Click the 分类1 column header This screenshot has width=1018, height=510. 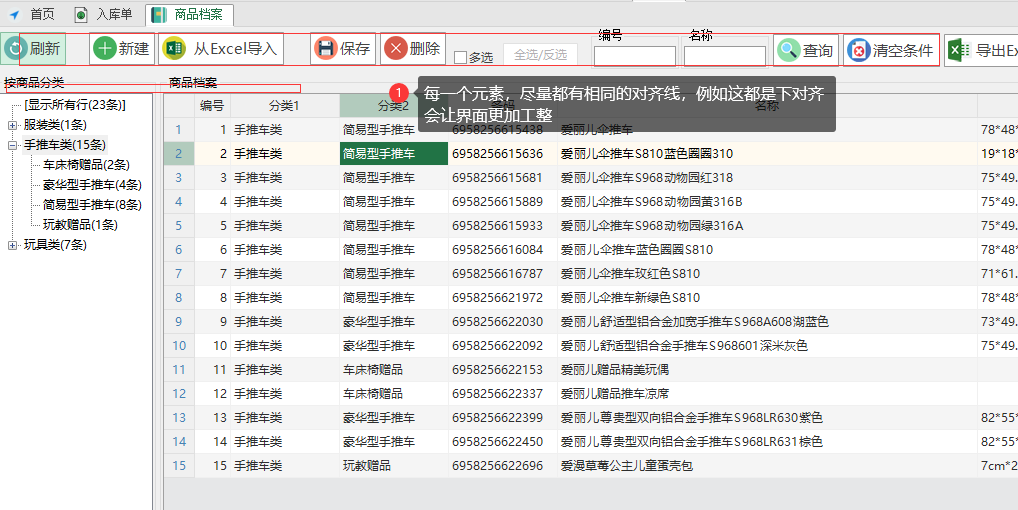tap(284, 106)
